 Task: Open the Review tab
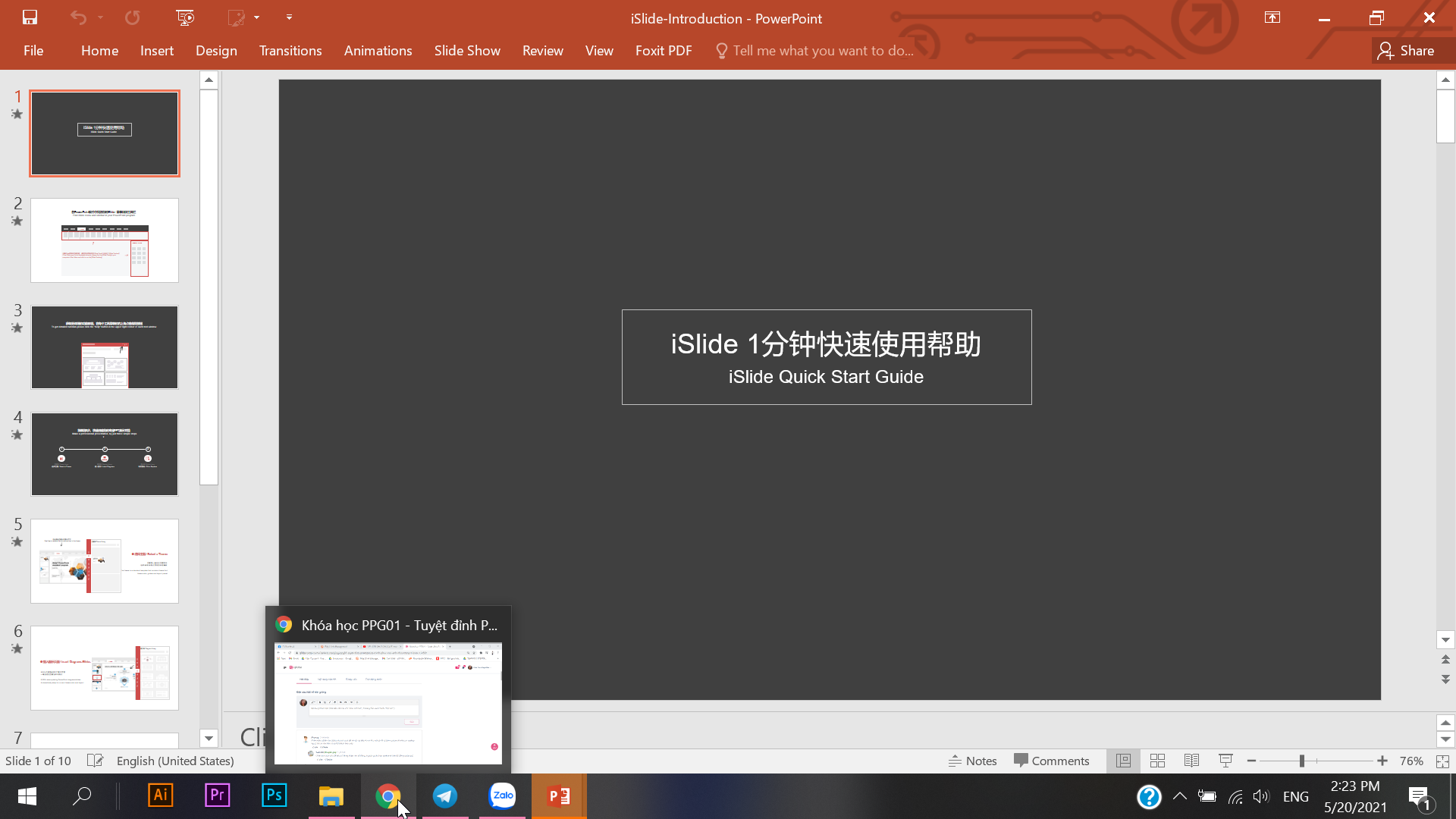point(543,51)
